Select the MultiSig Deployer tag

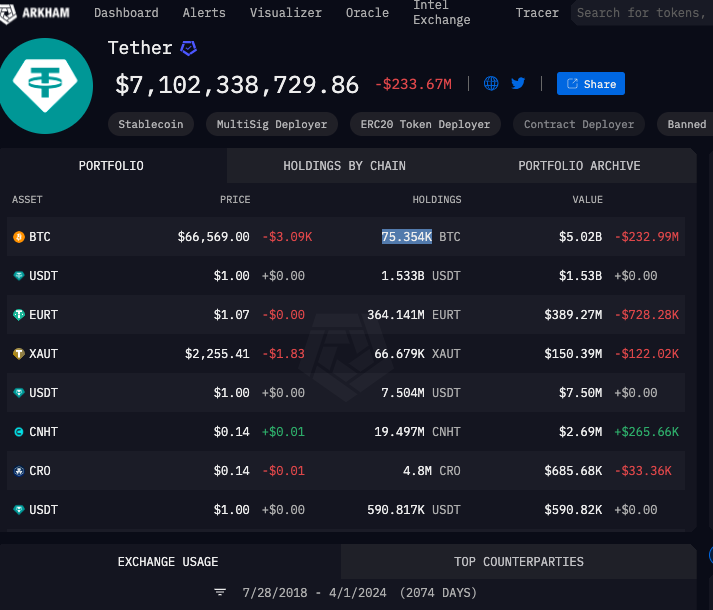point(272,124)
